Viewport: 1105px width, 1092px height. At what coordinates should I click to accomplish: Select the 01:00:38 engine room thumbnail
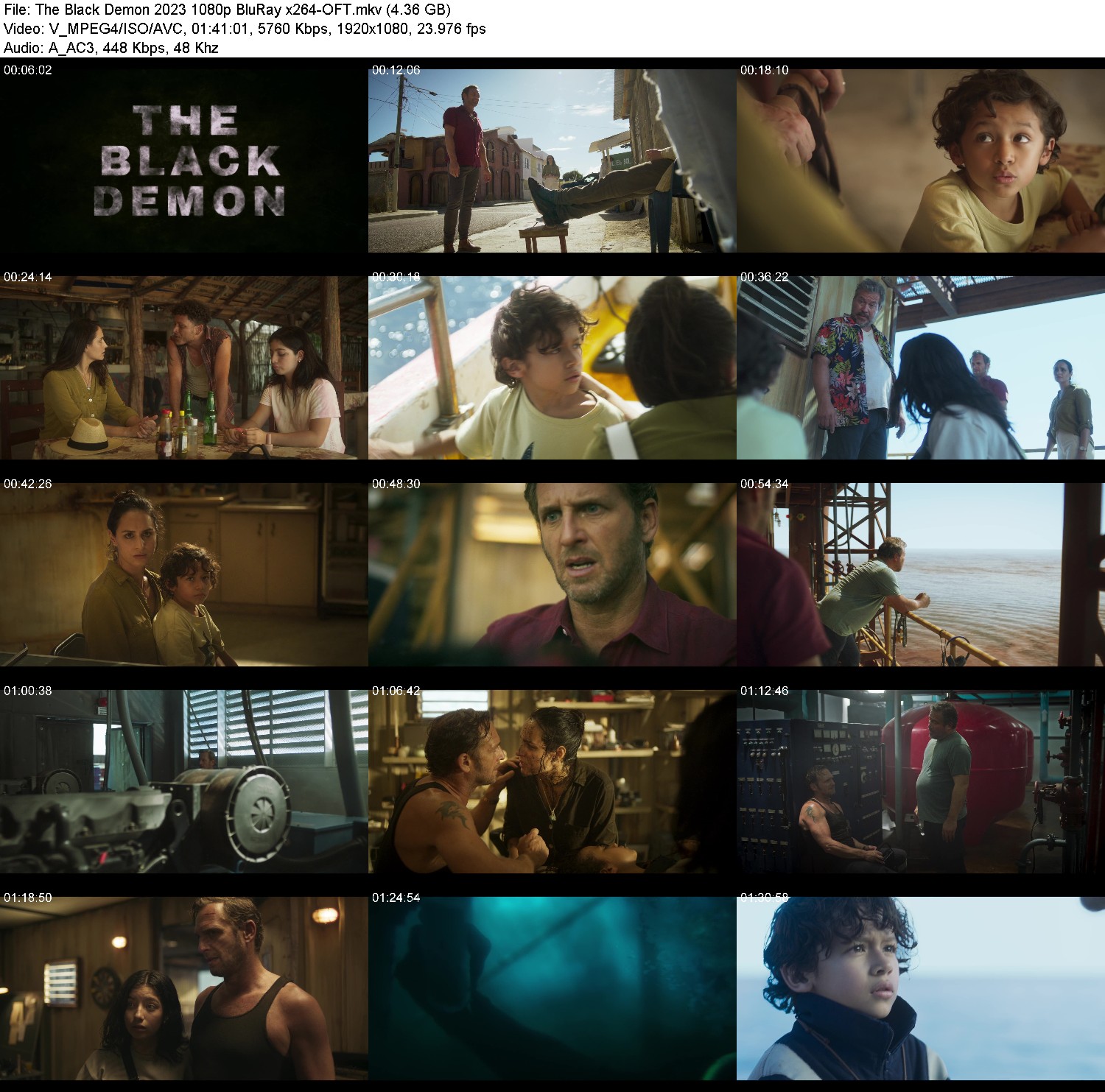(x=184, y=782)
